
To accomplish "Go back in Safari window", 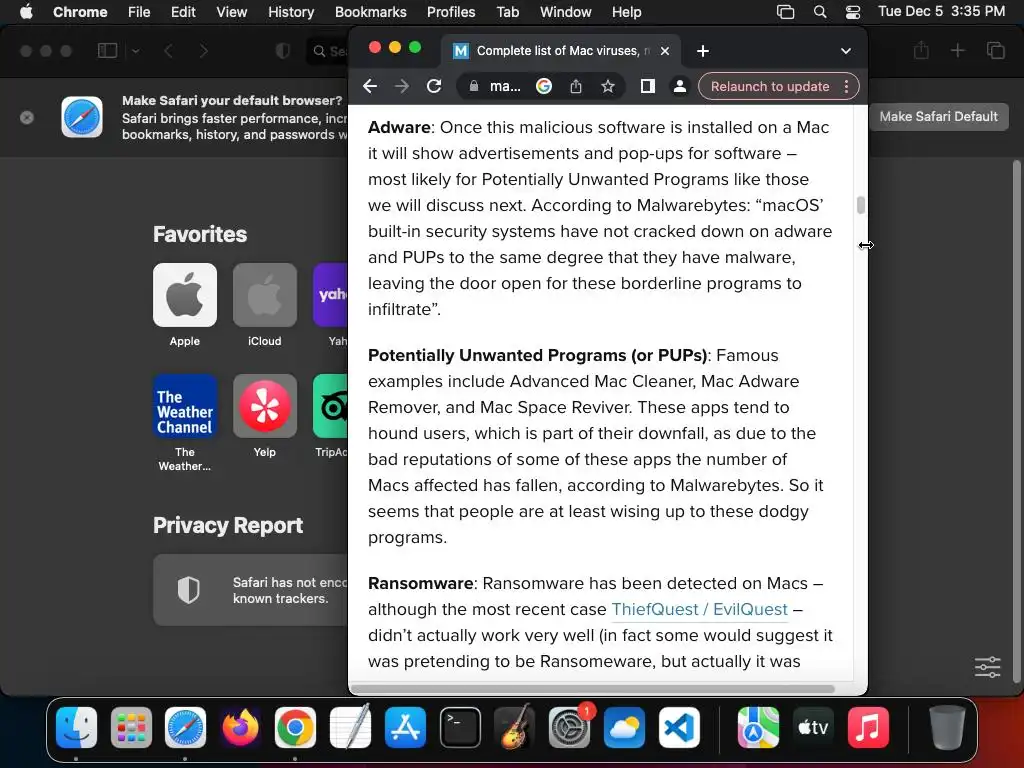I will pos(168,51).
